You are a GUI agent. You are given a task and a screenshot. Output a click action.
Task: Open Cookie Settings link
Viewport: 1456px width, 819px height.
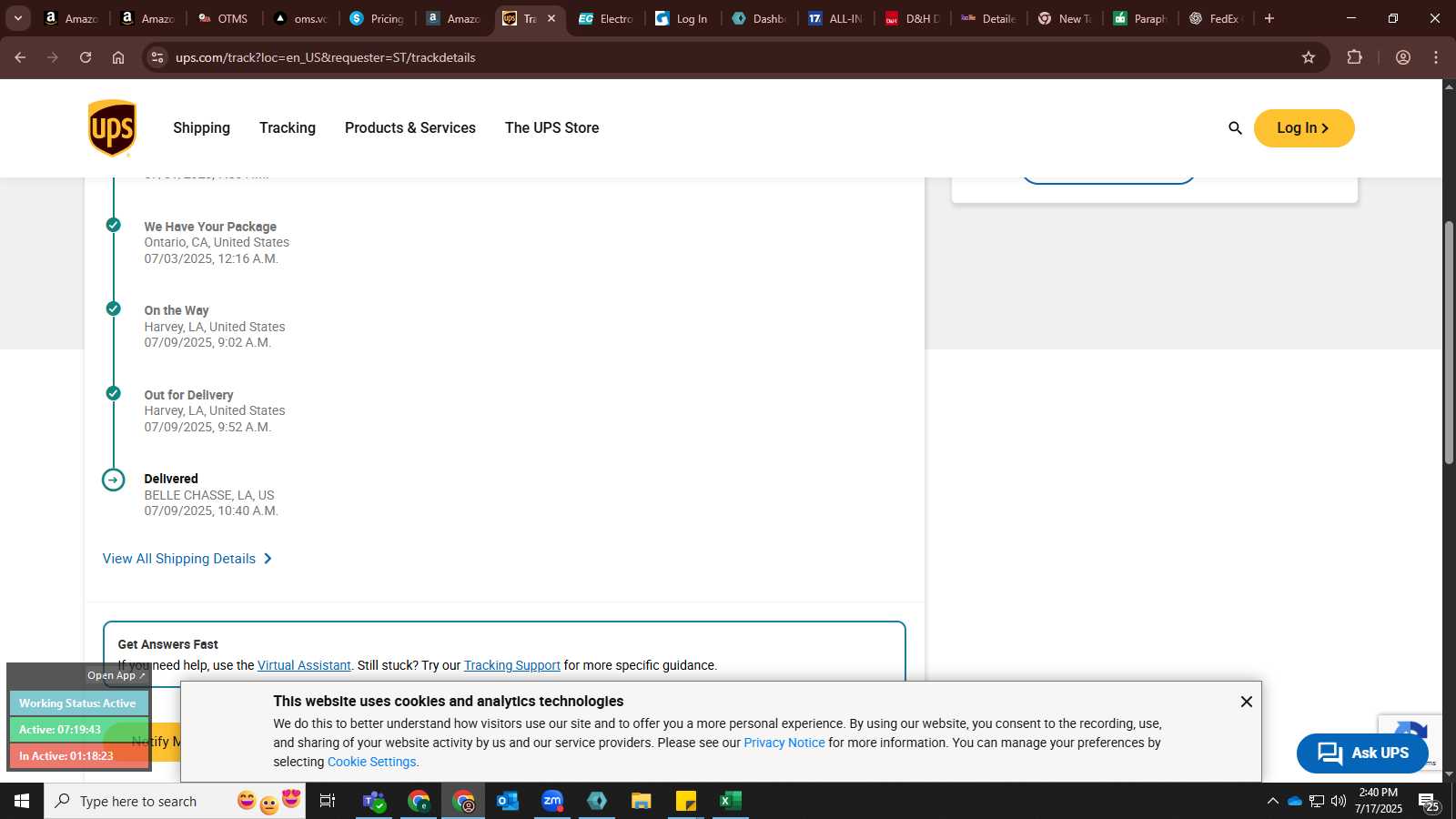[371, 763]
